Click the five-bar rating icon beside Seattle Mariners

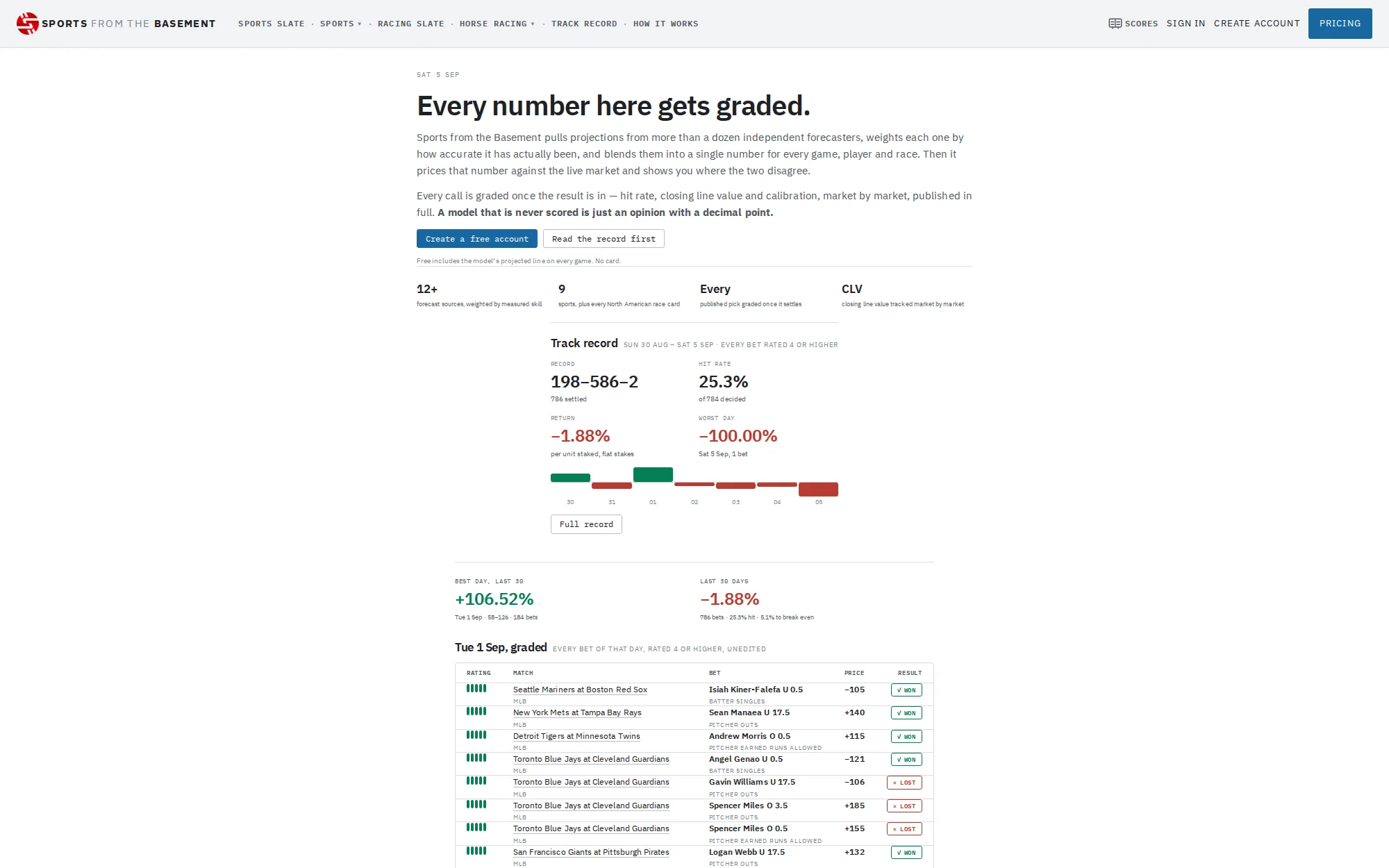click(476, 688)
